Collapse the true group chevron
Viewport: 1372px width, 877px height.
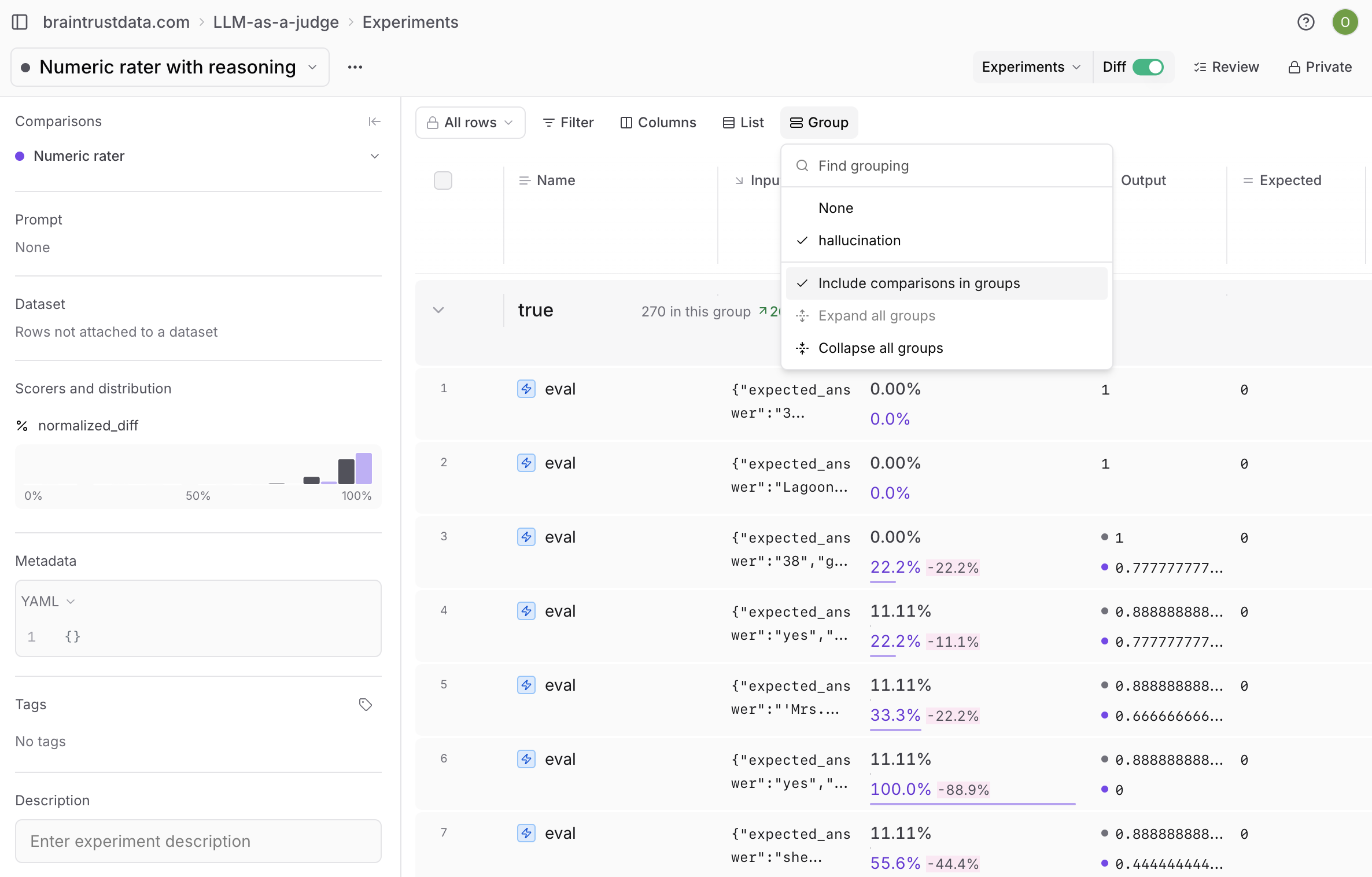click(x=438, y=310)
